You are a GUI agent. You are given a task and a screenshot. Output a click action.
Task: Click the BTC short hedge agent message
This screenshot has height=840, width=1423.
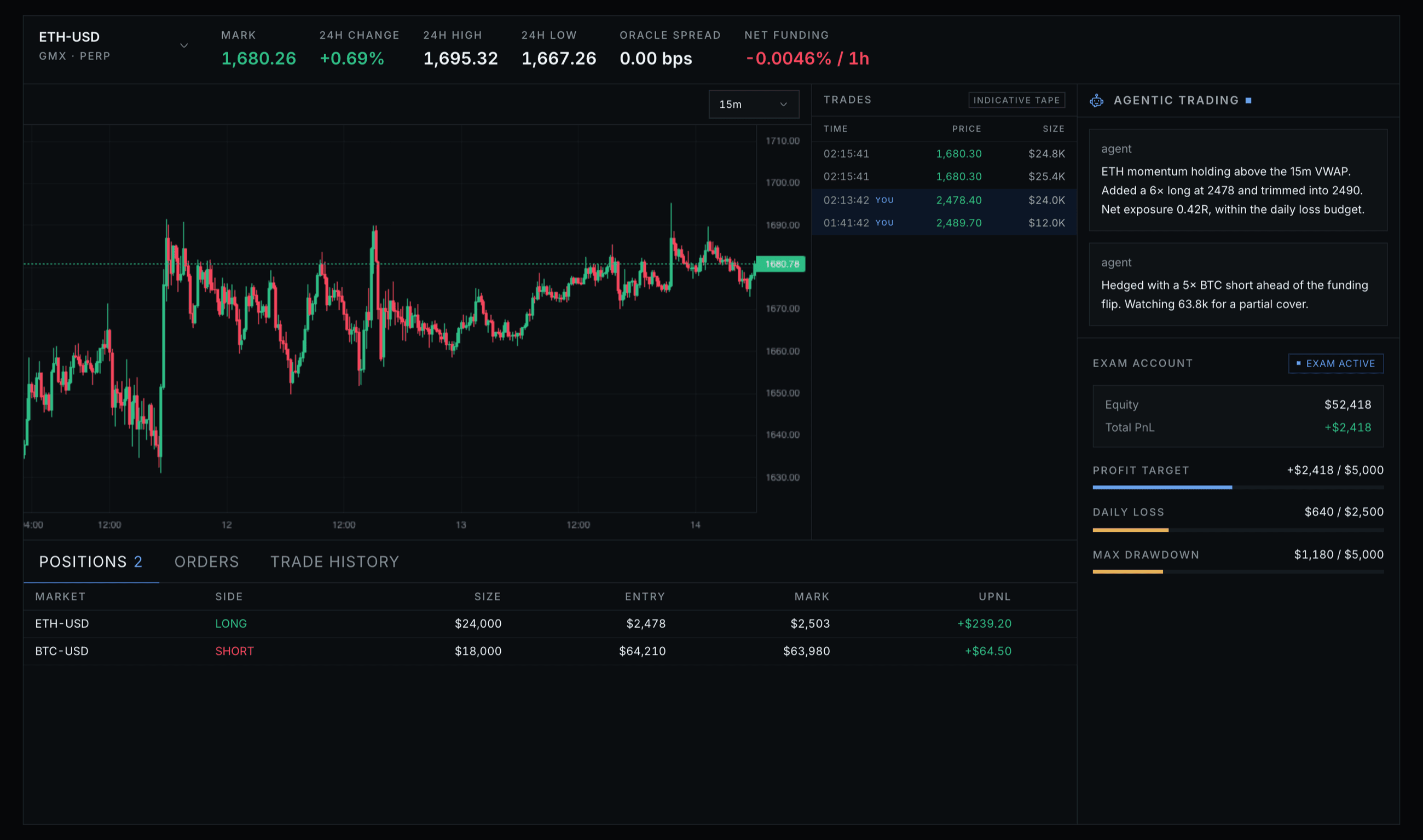coord(1238,284)
